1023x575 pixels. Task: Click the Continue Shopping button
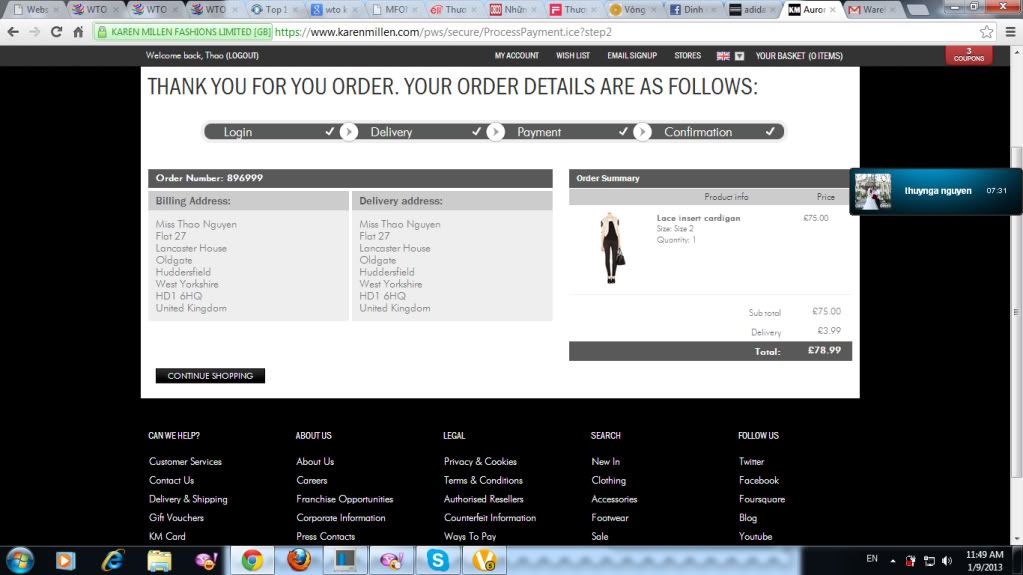pos(210,376)
